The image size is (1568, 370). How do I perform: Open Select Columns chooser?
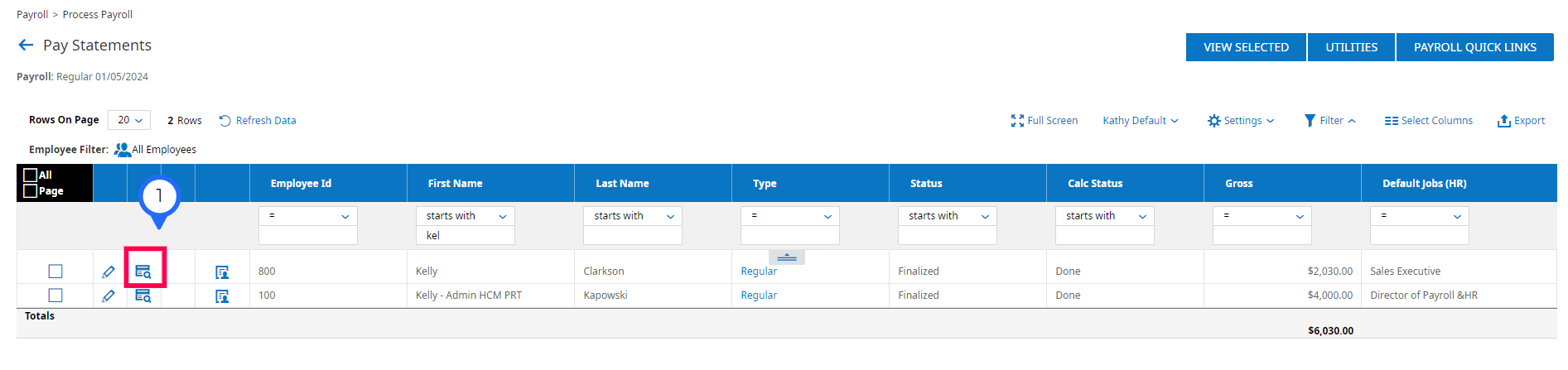pos(1428,121)
